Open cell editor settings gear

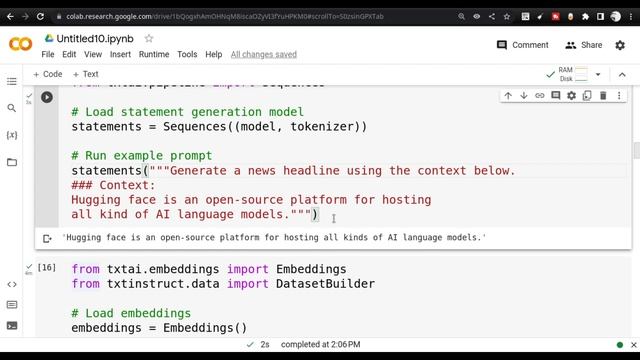(571, 96)
